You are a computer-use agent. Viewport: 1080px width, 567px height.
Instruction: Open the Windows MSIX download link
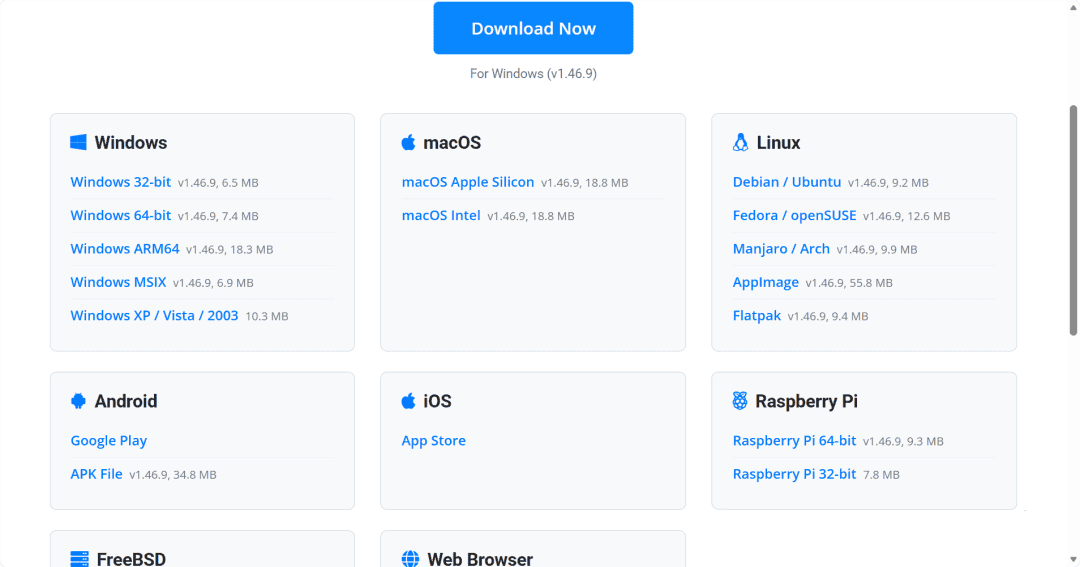118,282
